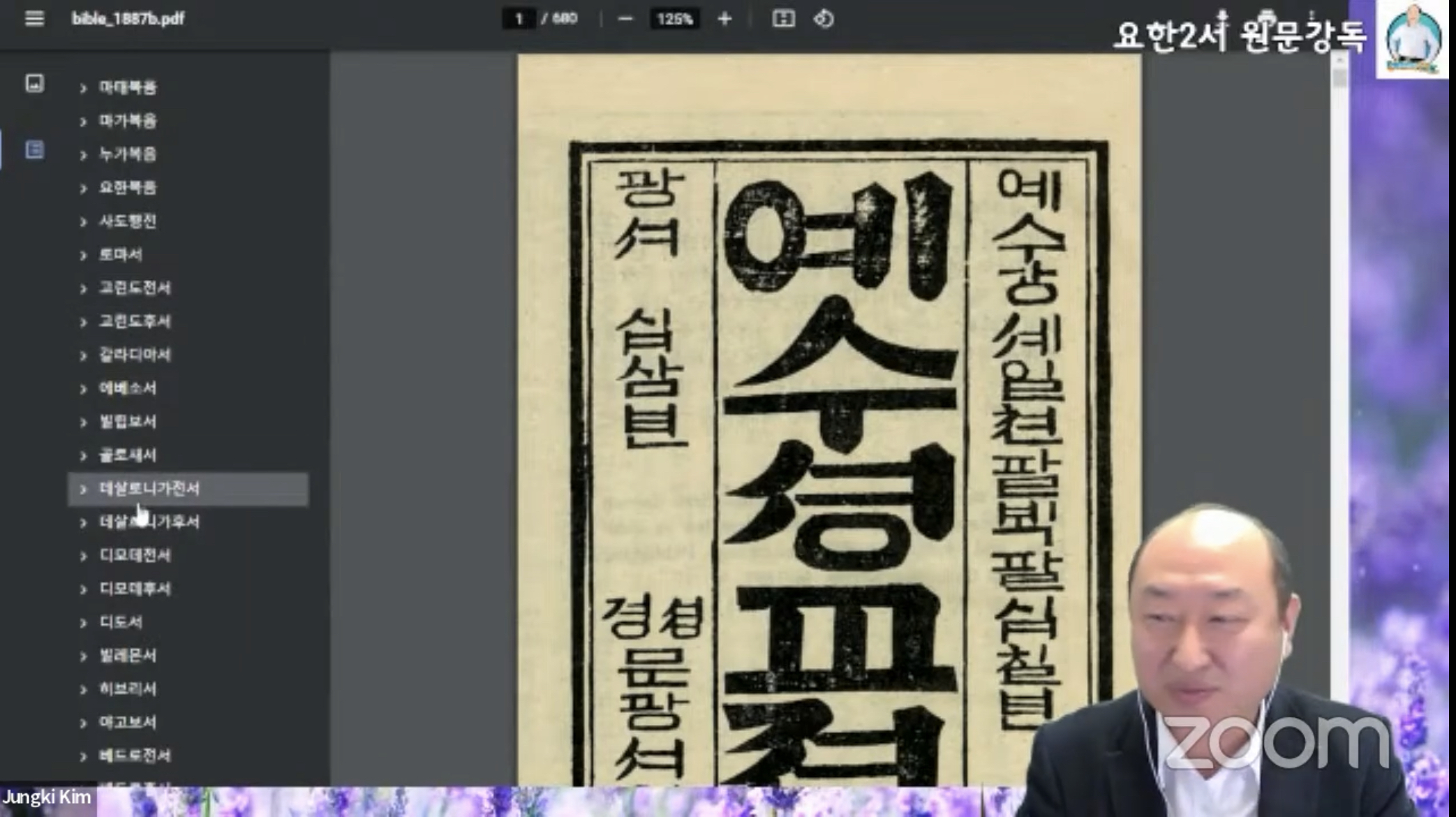The height and width of the screenshot is (817, 1456).
Task: Click the 125% zoom level field
Action: (674, 19)
